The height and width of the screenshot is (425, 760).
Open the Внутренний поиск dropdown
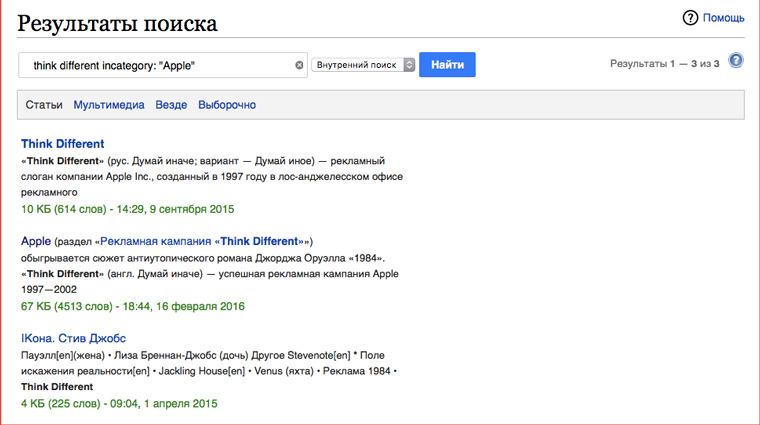coord(363,65)
